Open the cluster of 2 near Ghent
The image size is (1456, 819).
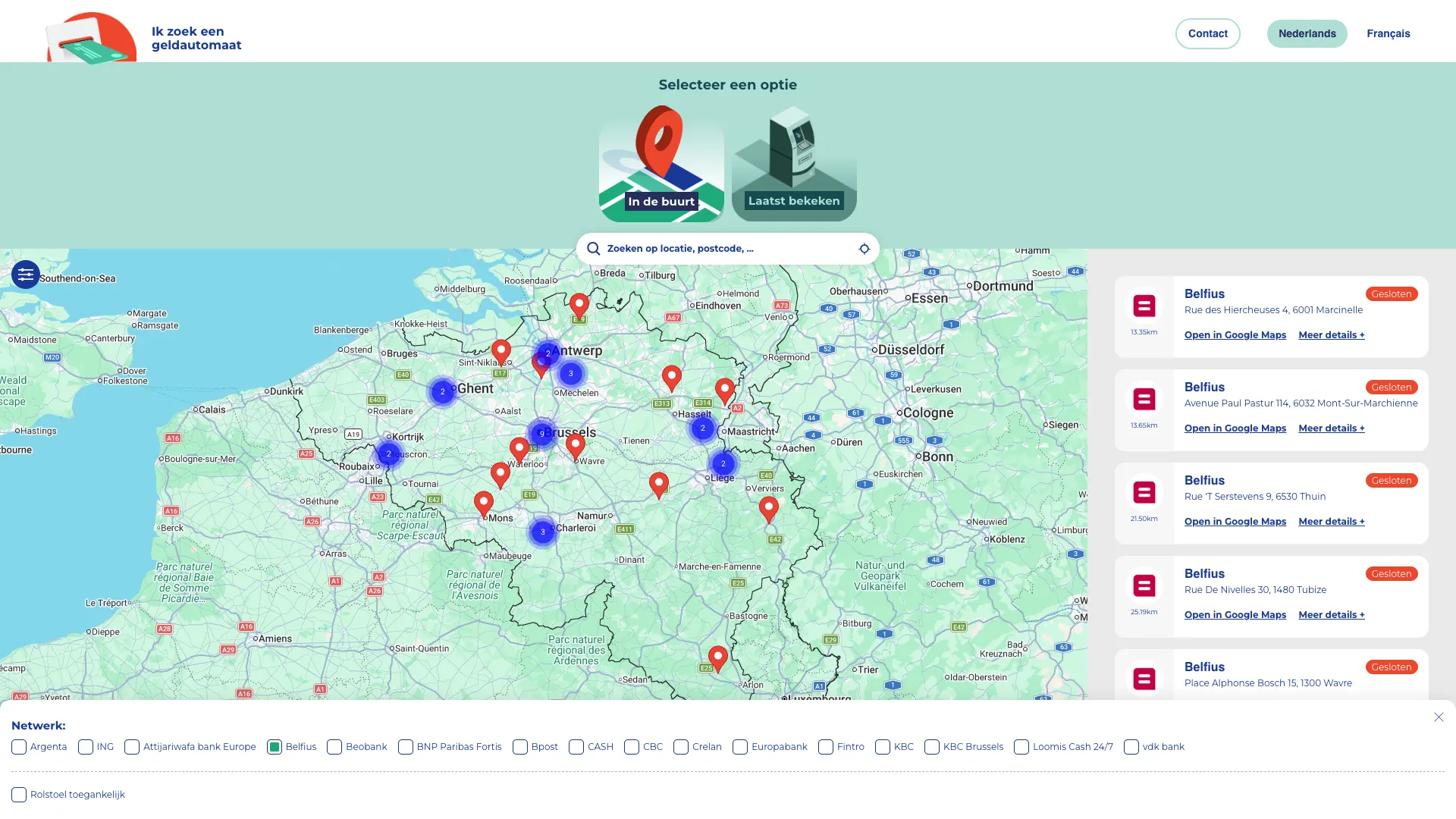click(442, 391)
